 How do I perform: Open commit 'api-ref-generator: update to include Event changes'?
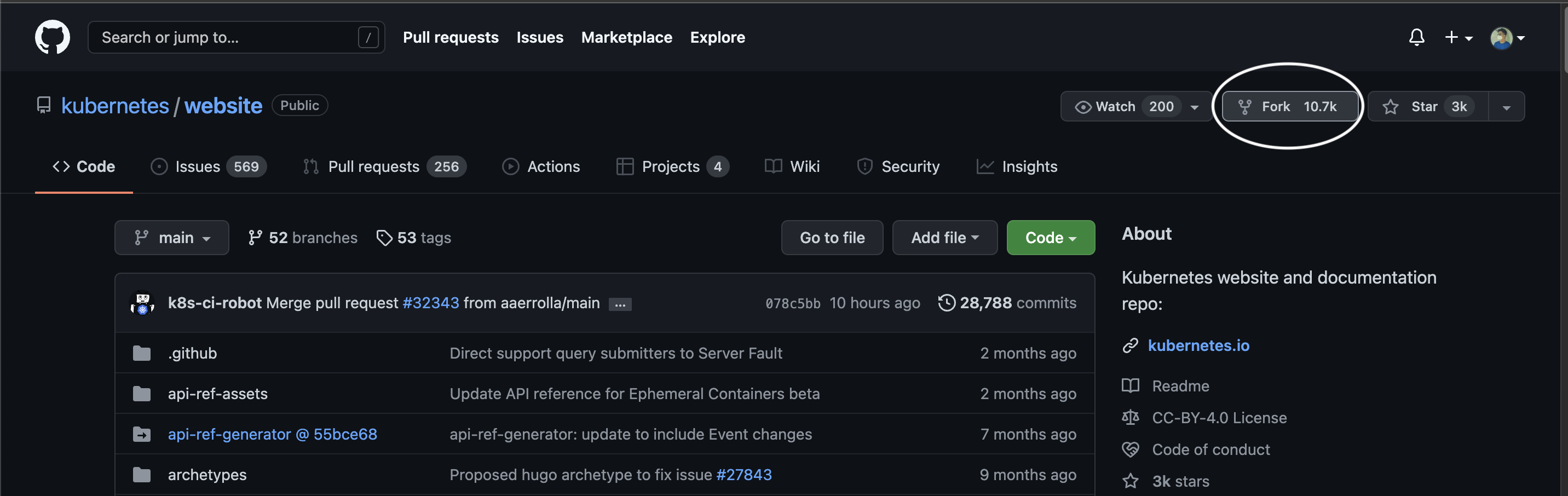coord(631,434)
